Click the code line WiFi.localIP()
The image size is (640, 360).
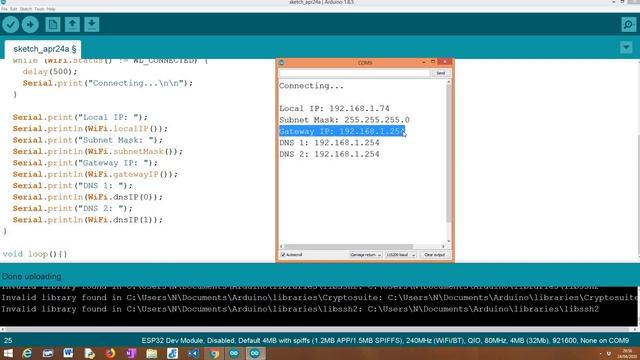(x=90, y=129)
